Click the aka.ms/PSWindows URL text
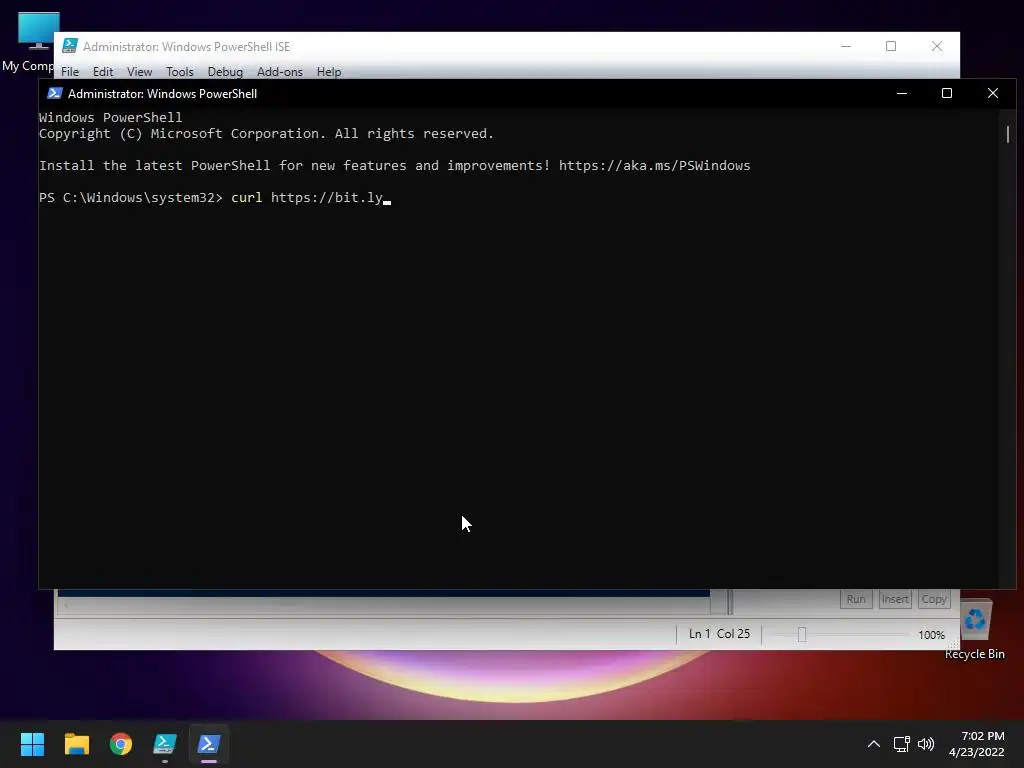Image resolution: width=1024 pixels, height=768 pixels. 654,166
